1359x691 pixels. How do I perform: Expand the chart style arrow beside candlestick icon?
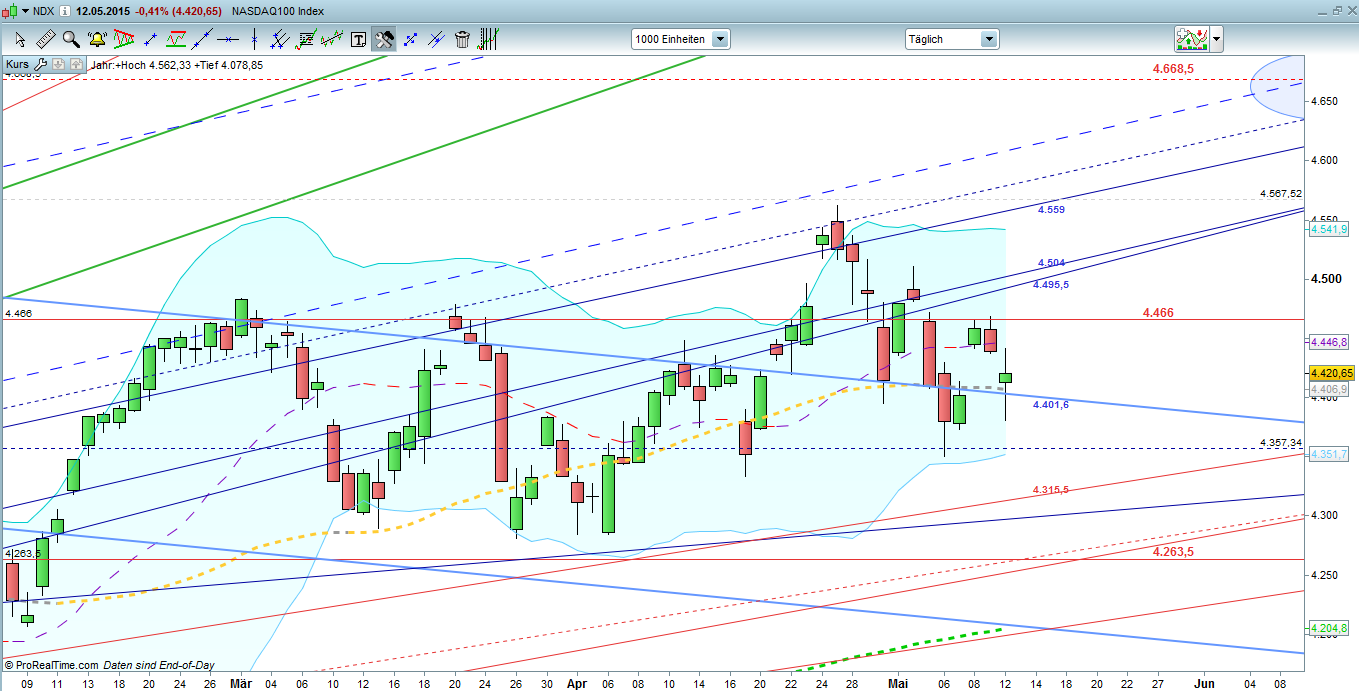coord(25,11)
